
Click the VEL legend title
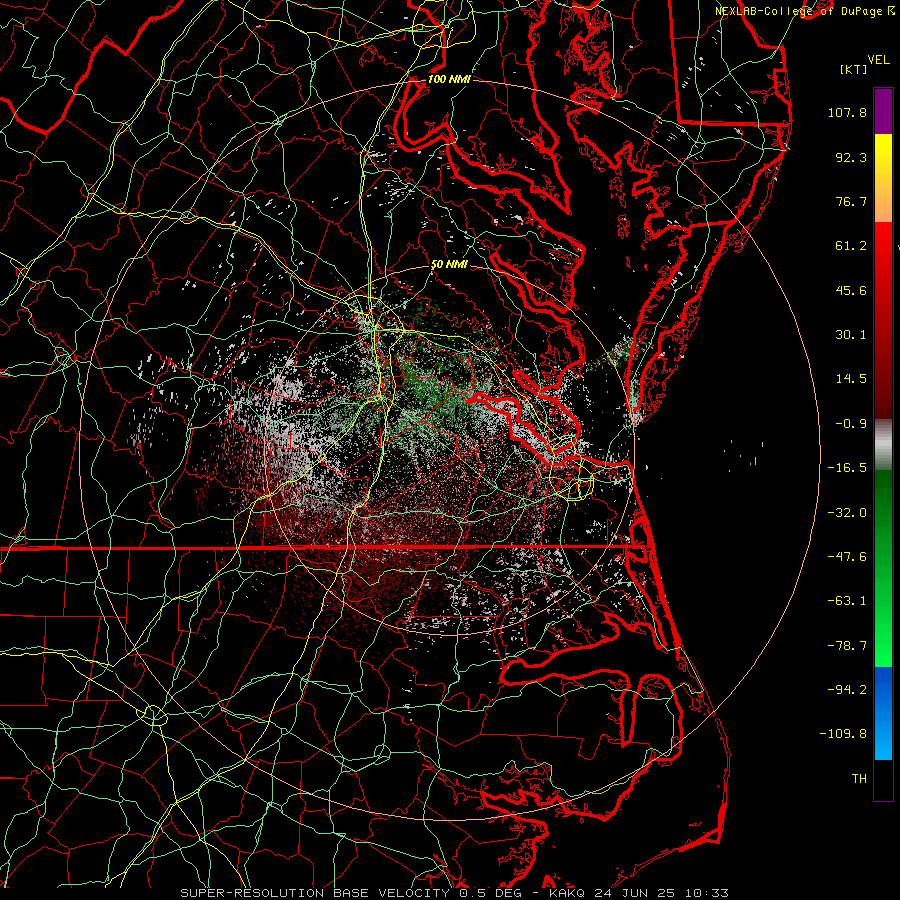click(x=878, y=60)
